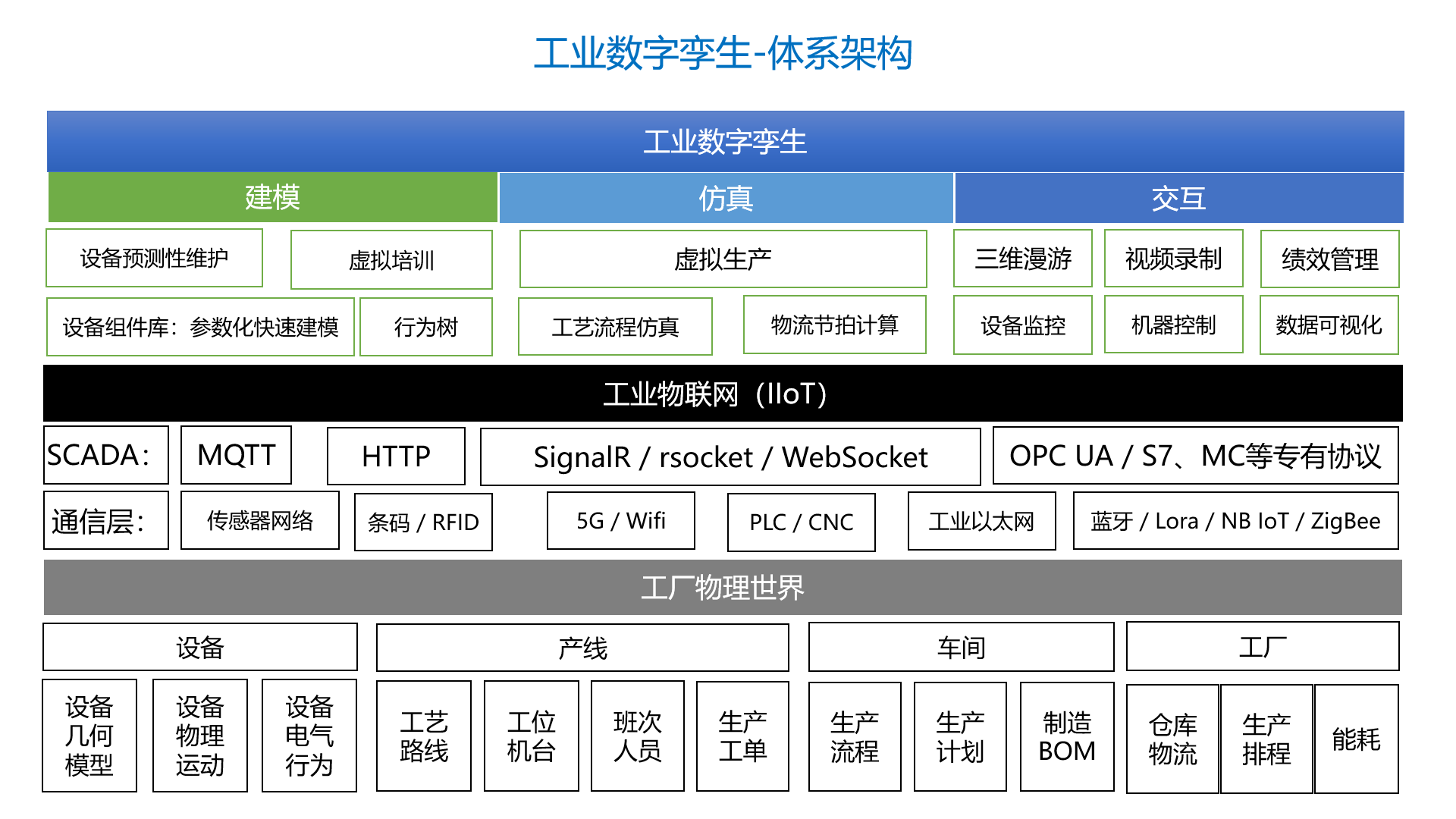Viewport: 1456px width, 819px height.
Task: Select SignalR / rsocket / WebSocket box
Action: [730, 457]
